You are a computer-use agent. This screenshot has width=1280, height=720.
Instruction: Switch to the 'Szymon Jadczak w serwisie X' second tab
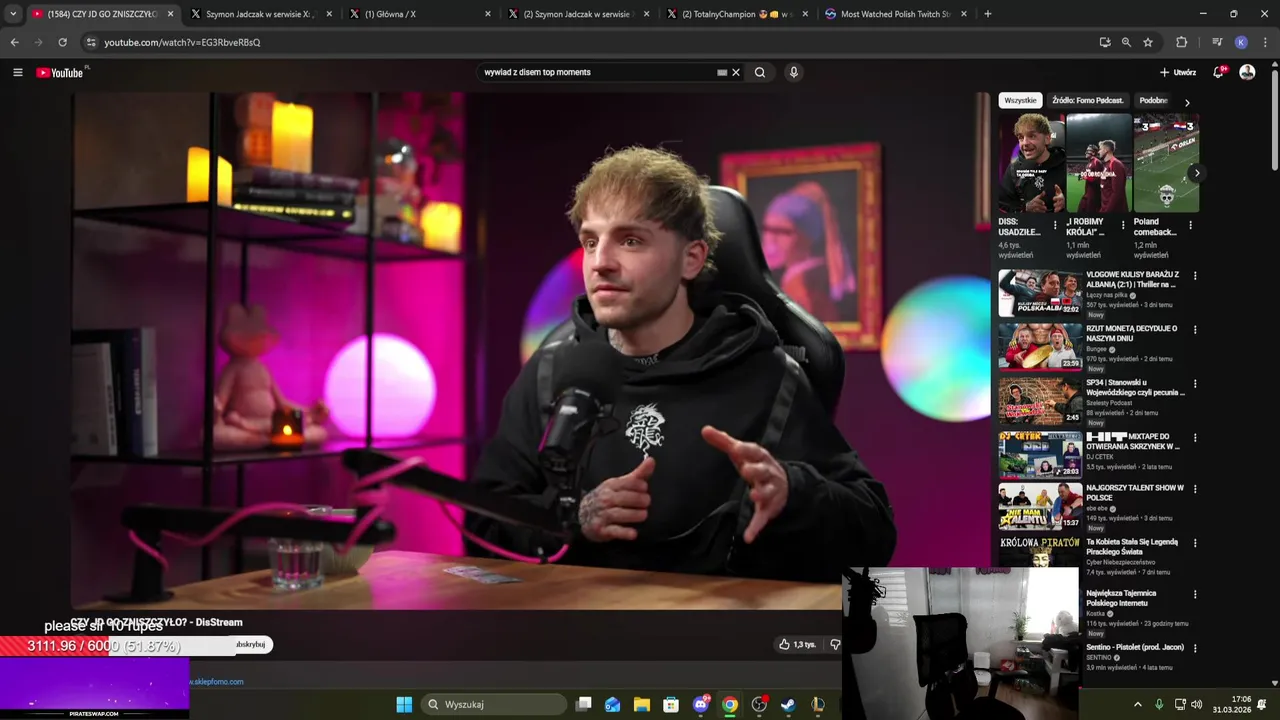click(260, 14)
